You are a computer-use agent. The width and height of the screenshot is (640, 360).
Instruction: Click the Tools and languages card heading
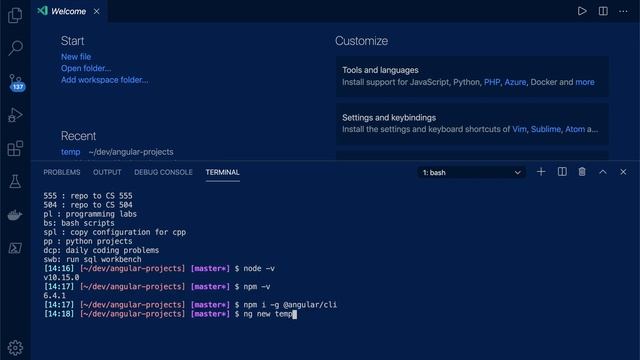[380, 70]
